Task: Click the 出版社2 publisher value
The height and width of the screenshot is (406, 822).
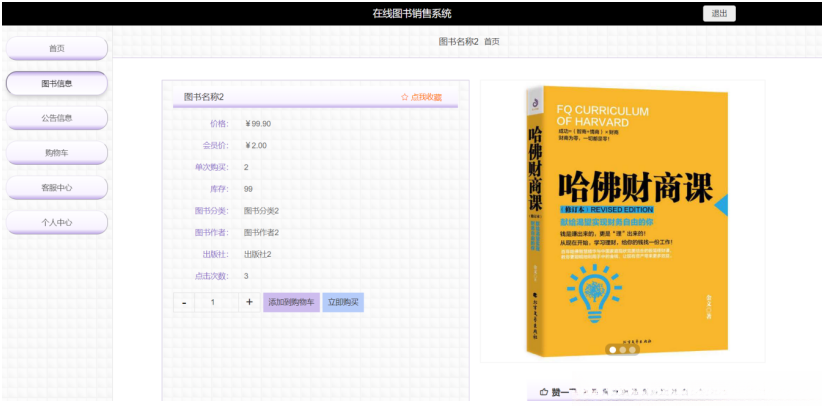Action: [x=257, y=254]
